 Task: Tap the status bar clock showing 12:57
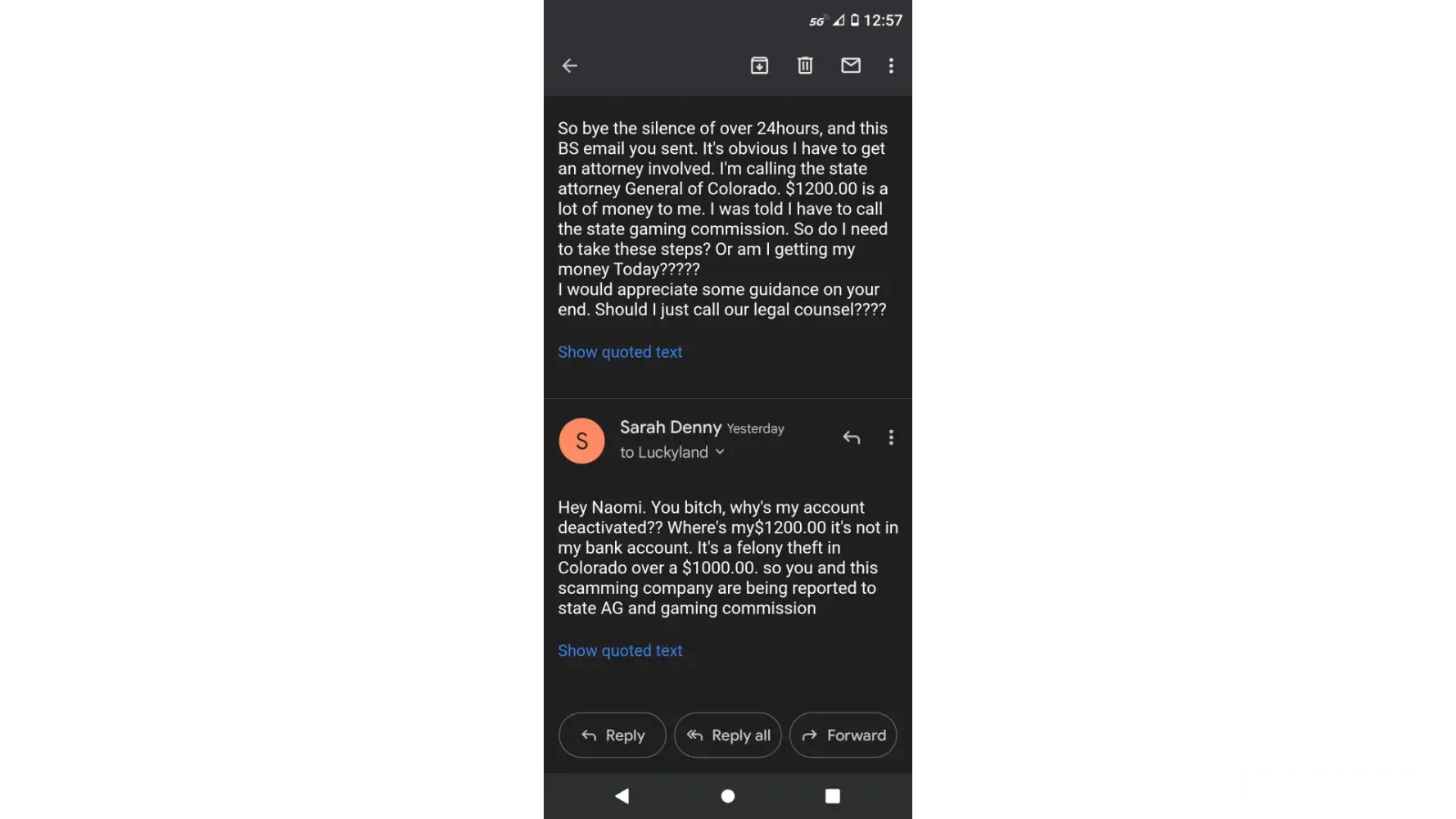point(883,20)
